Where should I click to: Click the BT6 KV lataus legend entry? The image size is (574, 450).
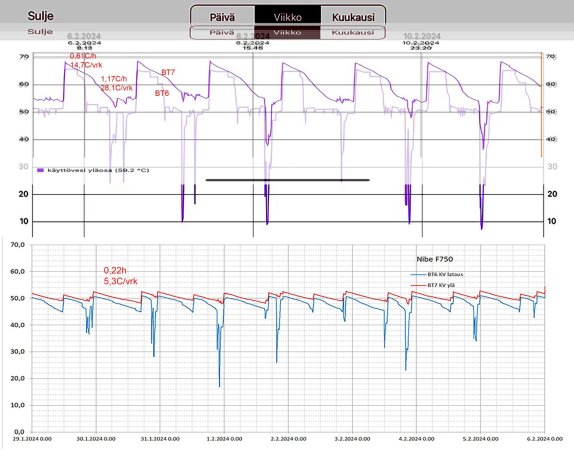[x=437, y=274]
